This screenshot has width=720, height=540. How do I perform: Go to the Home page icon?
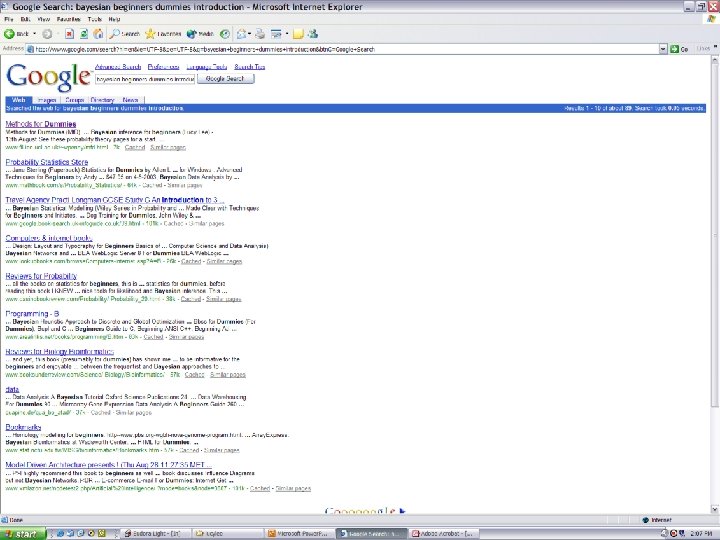[98, 34]
